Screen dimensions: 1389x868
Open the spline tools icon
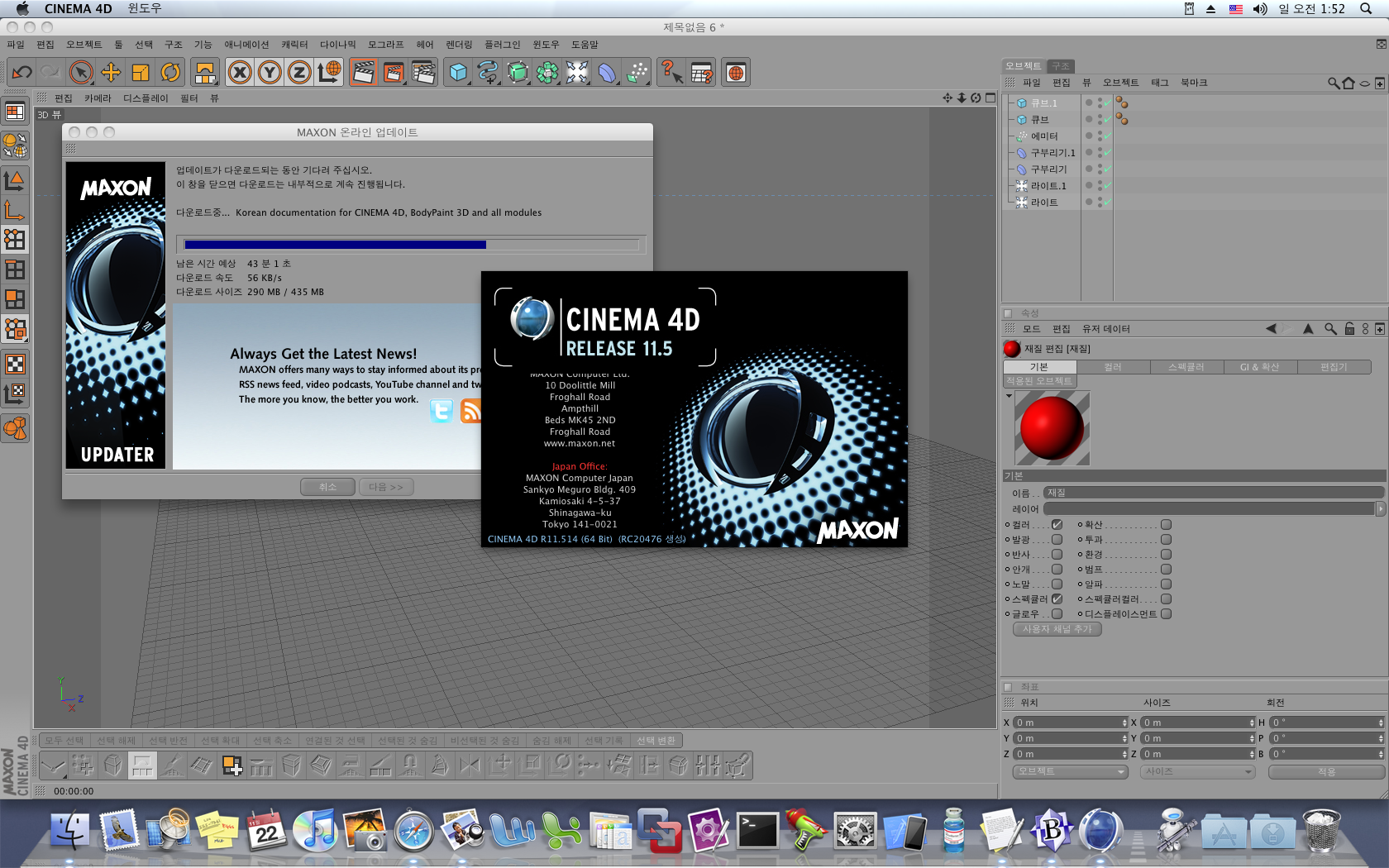tap(488, 73)
